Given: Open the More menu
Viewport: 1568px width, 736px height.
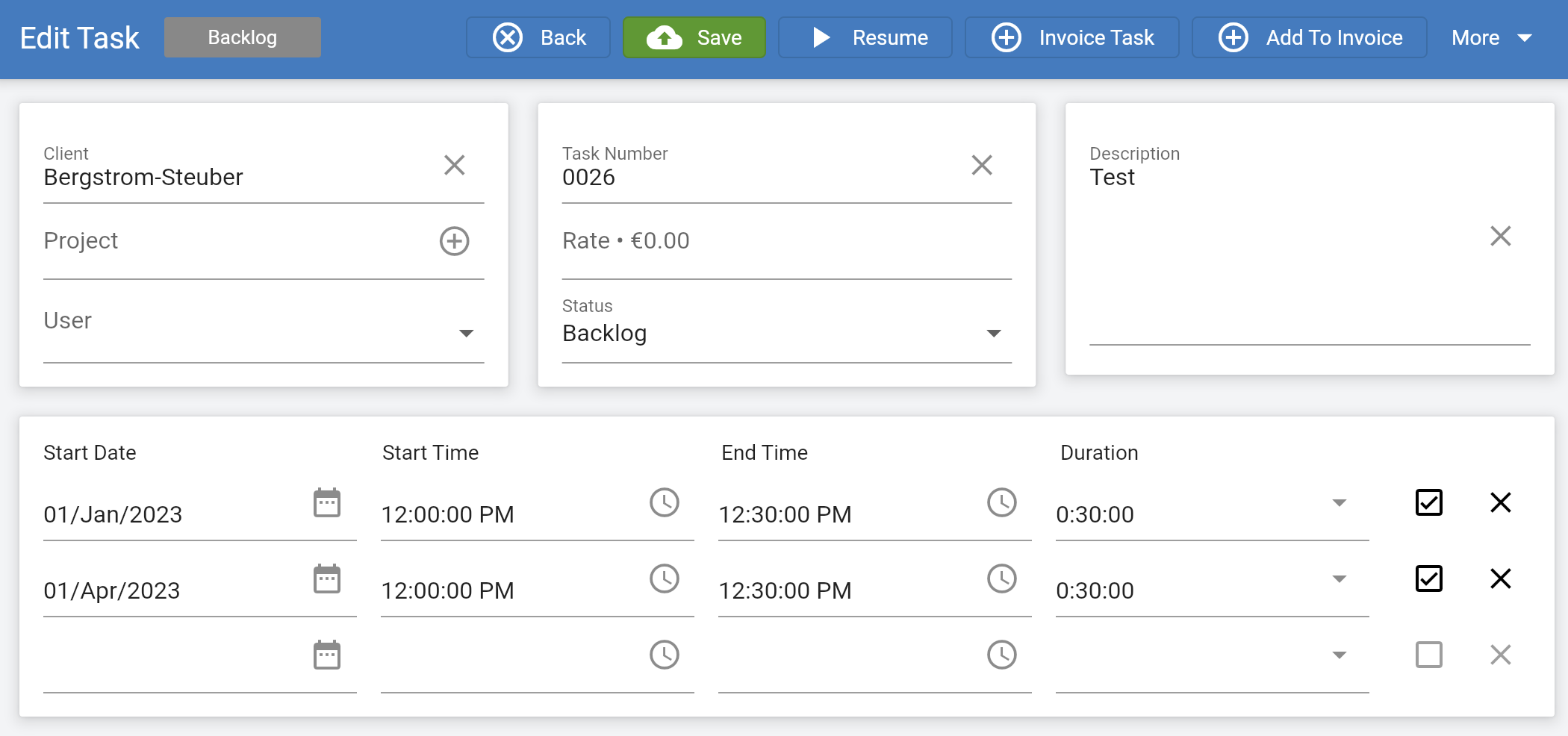Looking at the screenshot, I should point(1490,37).
